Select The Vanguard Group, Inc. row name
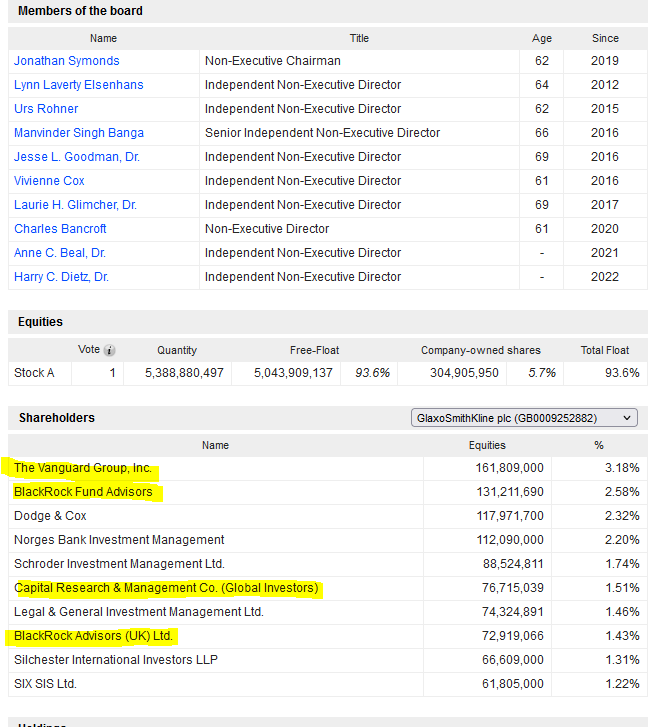This screenshot has width=662, height=727. (83, 468)
